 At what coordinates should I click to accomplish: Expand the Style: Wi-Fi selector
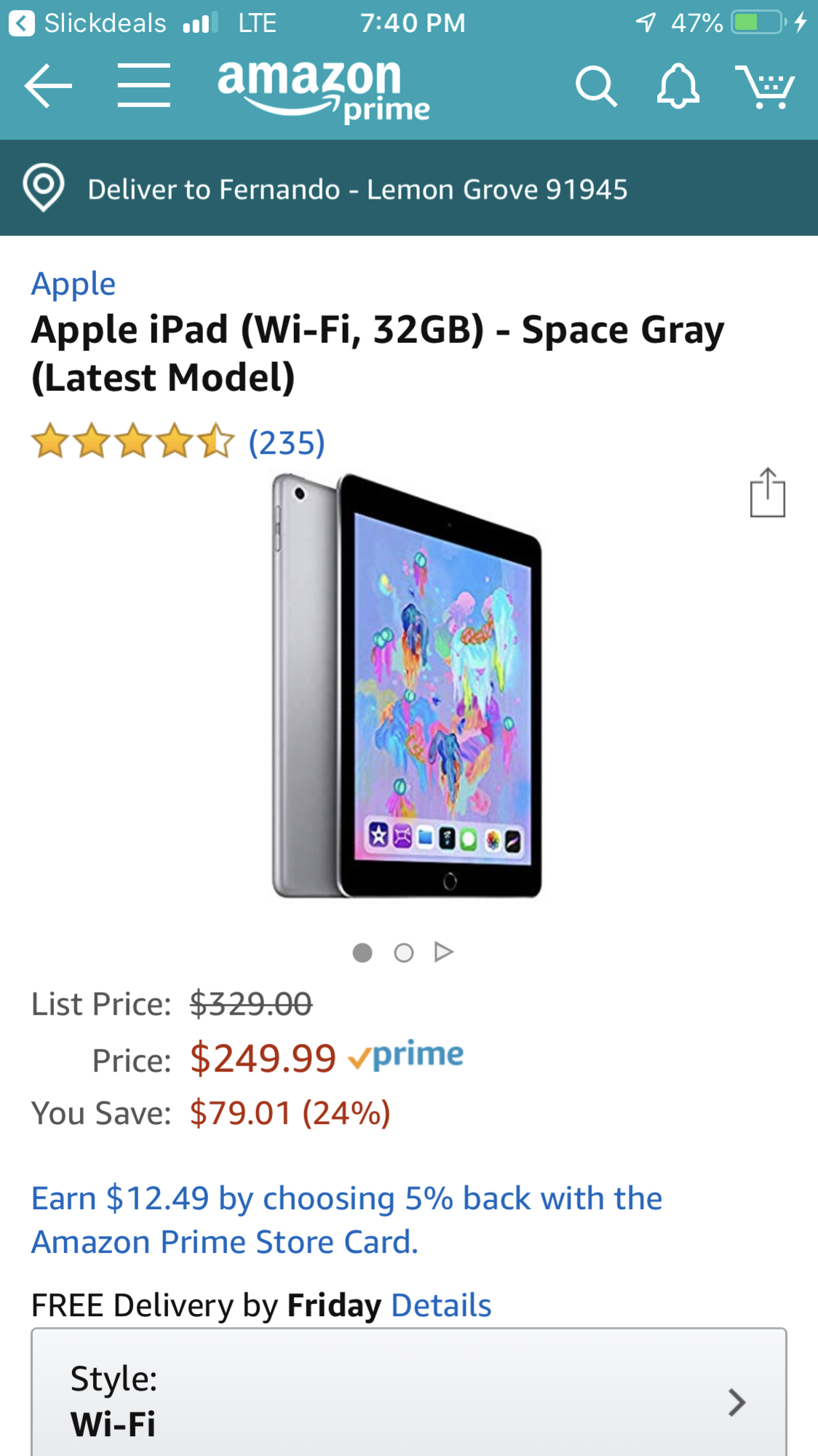[x=408, y=1401]
